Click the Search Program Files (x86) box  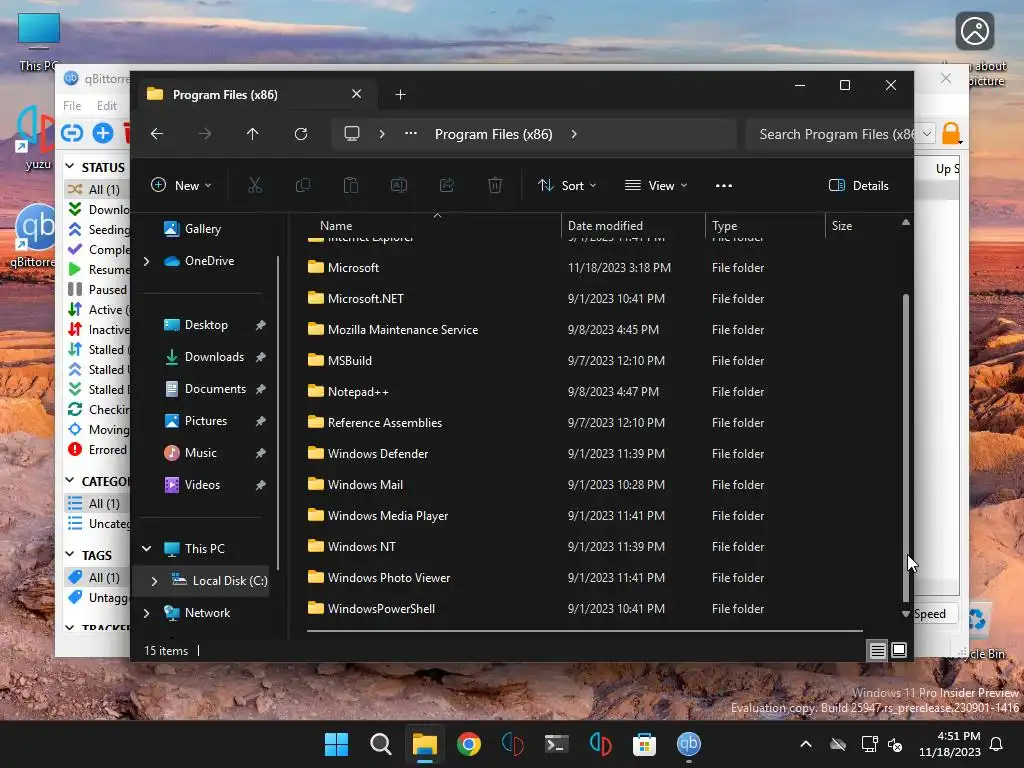(x=829, y=134)
